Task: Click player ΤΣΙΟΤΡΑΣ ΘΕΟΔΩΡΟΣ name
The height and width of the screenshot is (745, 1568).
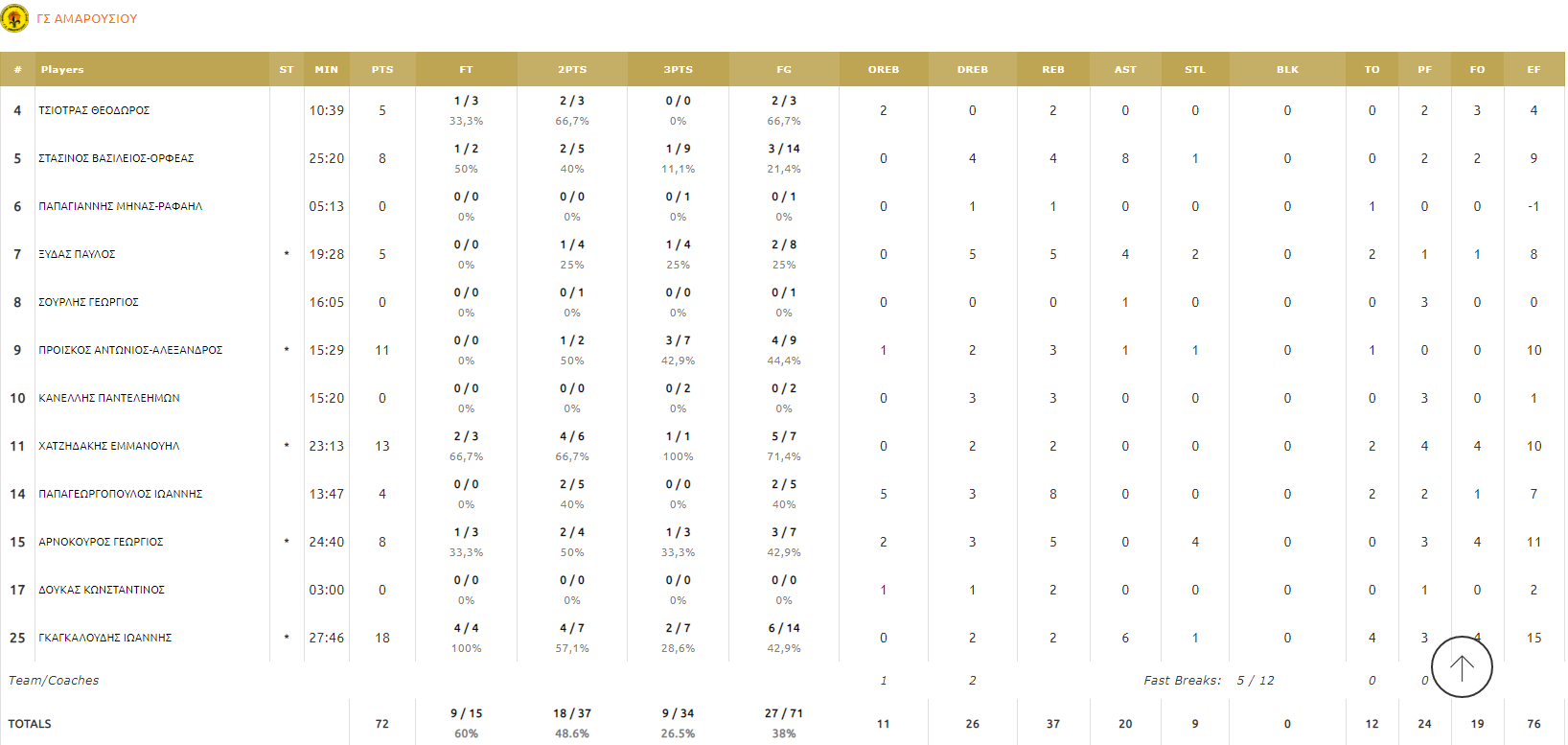Action: [x=94, y=110]
